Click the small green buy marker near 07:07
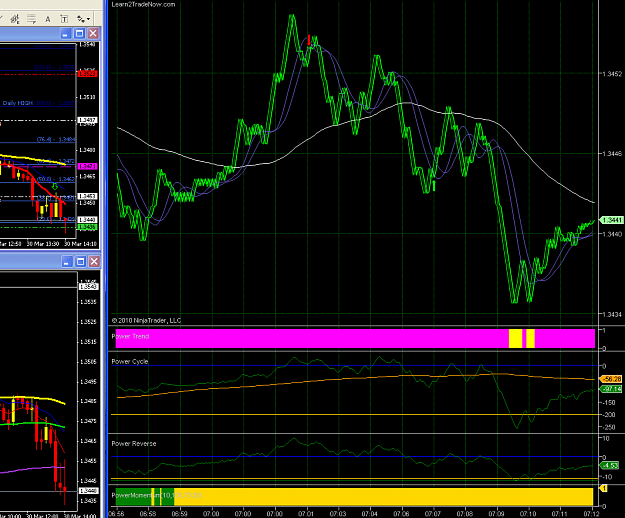 pos(434,186)
